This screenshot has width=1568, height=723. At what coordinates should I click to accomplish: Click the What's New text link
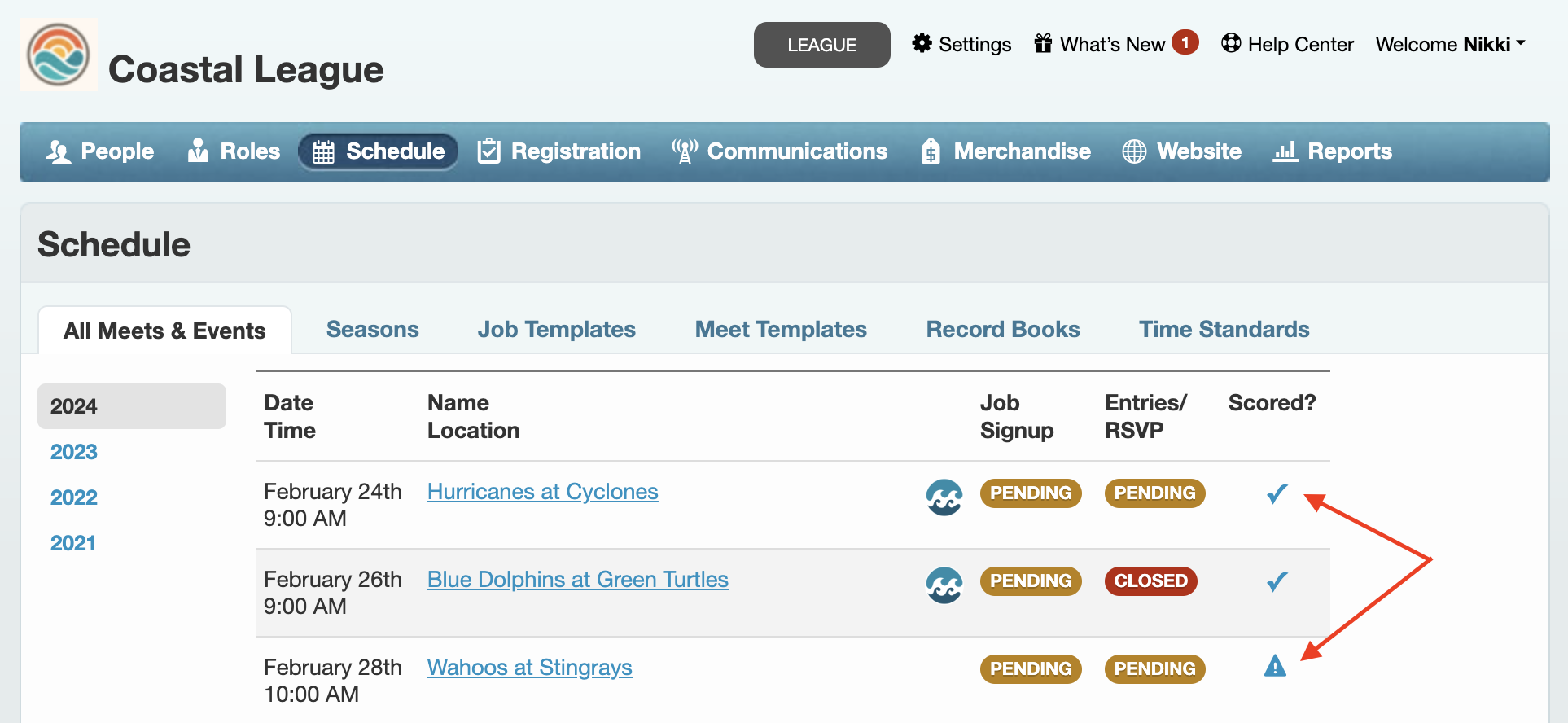1112,44
